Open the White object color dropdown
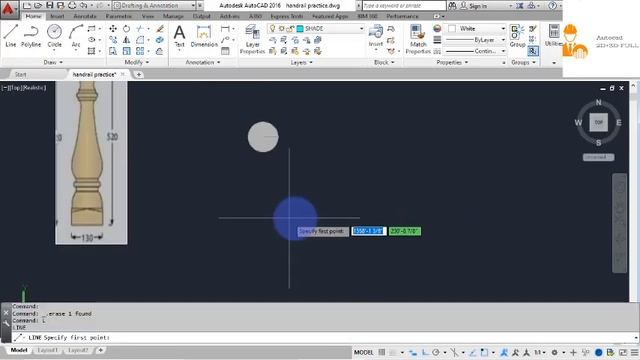The height and width of the screenshot is (360, 640). coord(476,29)
